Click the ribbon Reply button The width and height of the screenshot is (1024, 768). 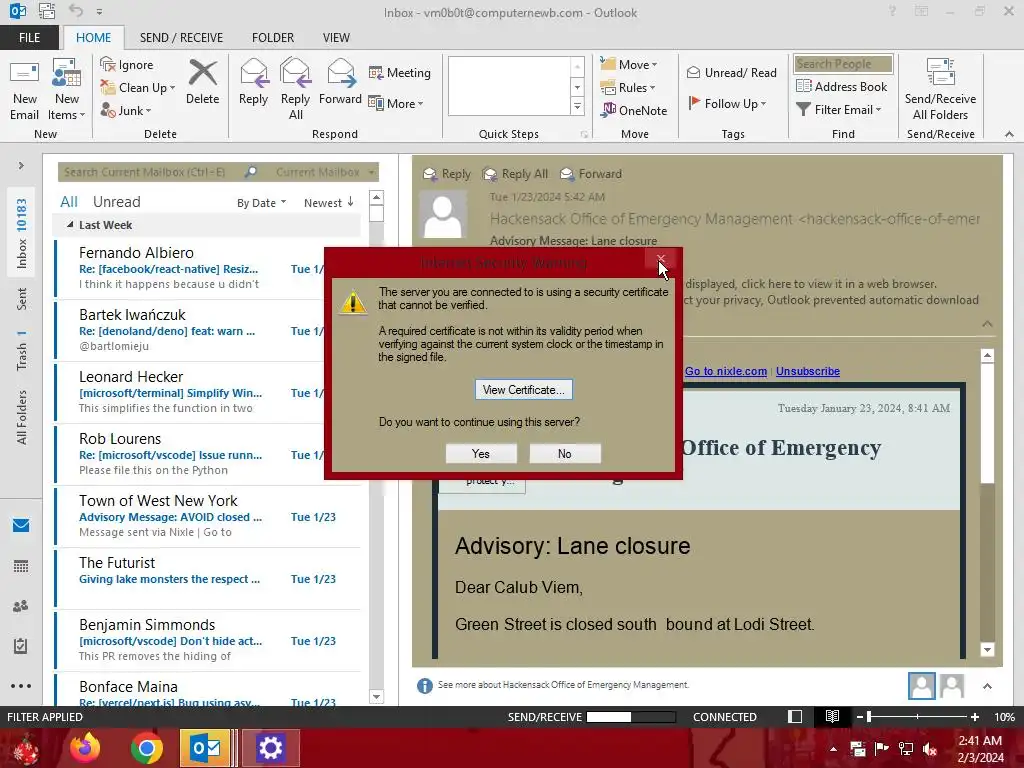[x=253, y=83]
